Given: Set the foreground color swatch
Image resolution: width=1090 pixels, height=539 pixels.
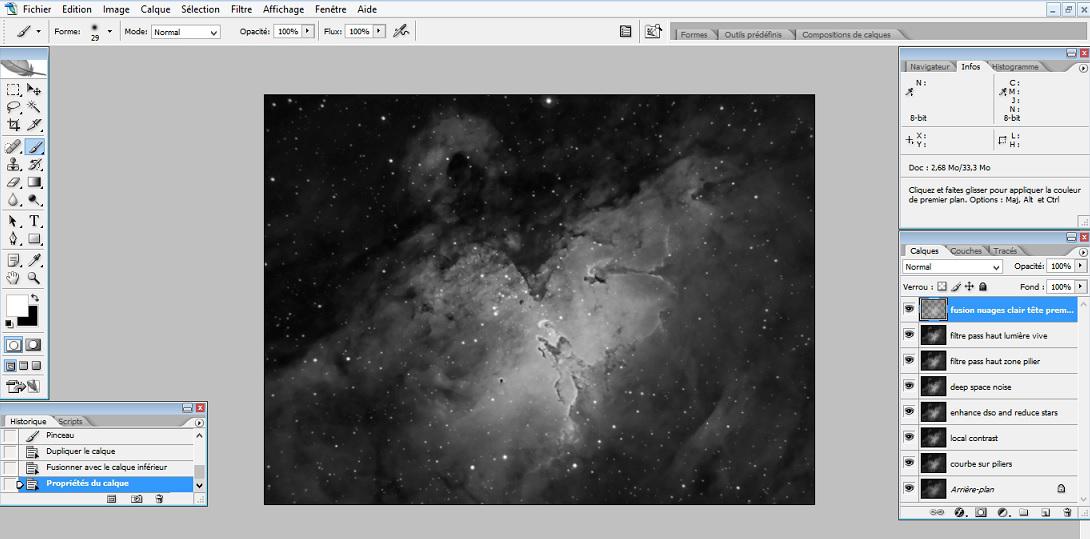Looking at the screenshot, I should pyautogui.click(x=17, y=305).
